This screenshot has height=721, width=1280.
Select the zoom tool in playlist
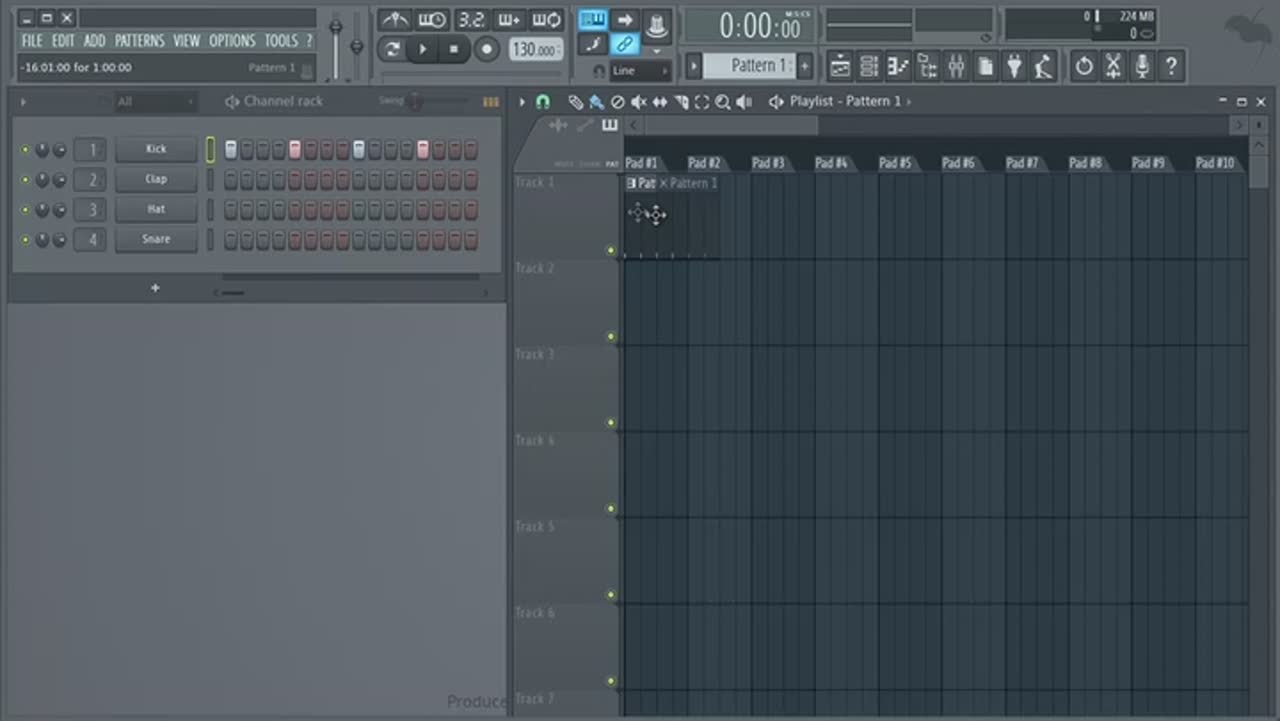(x=722, y=102)
